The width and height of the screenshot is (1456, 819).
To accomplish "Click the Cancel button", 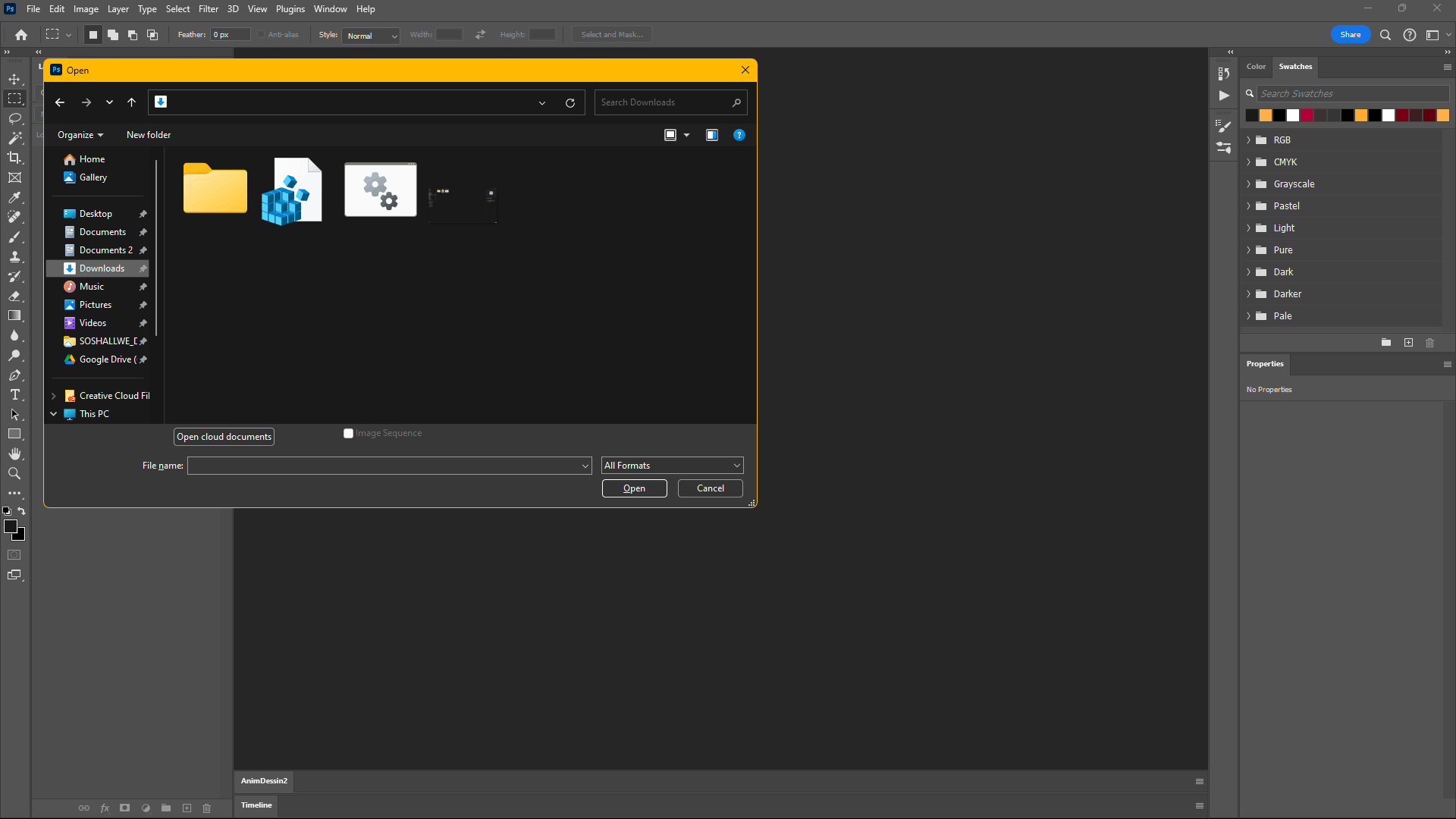I will [710, 488].
